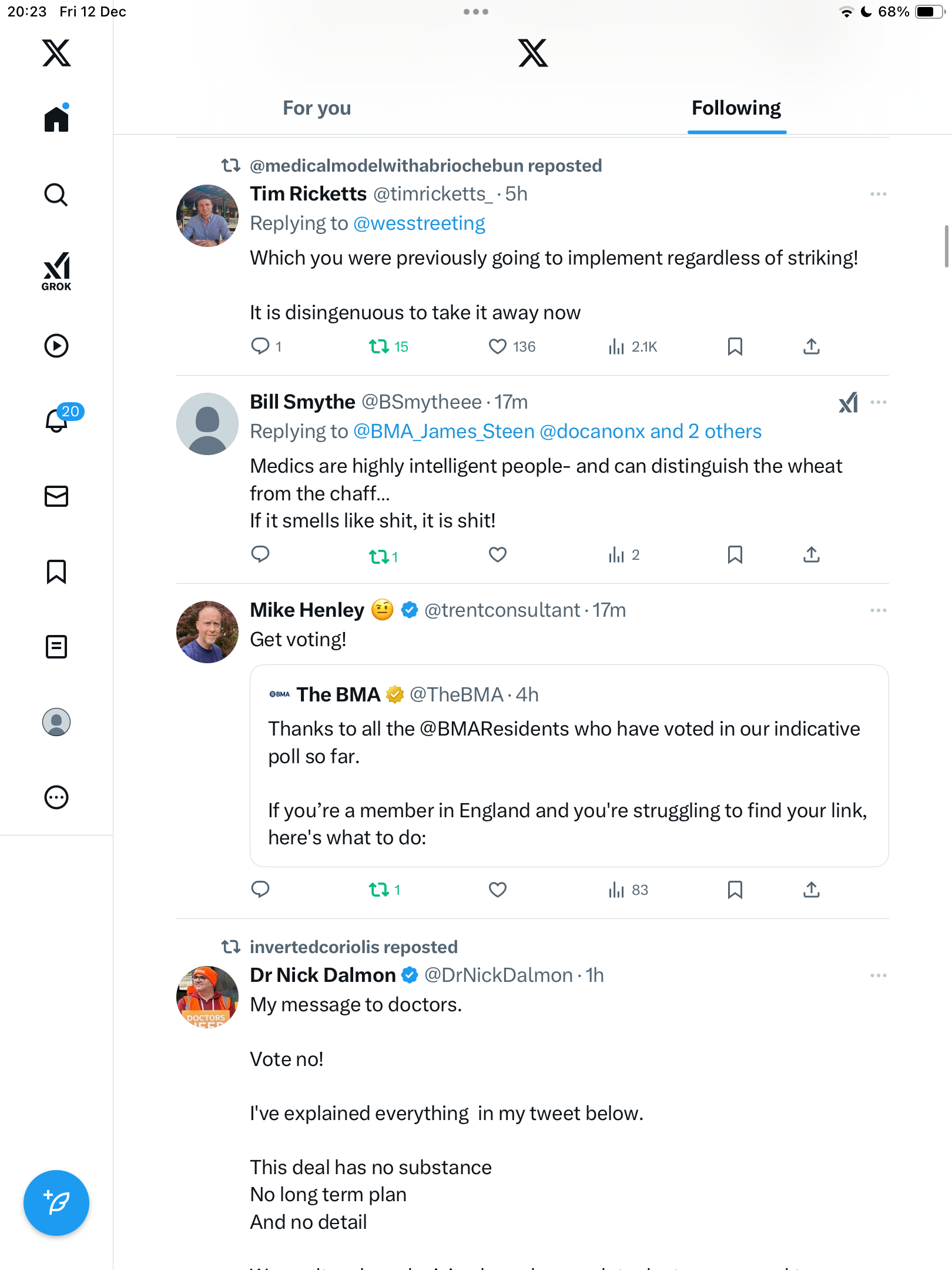952x1270 pixels.
Task: Open the @wesstreeting mention link
Action: coord(419,223)
